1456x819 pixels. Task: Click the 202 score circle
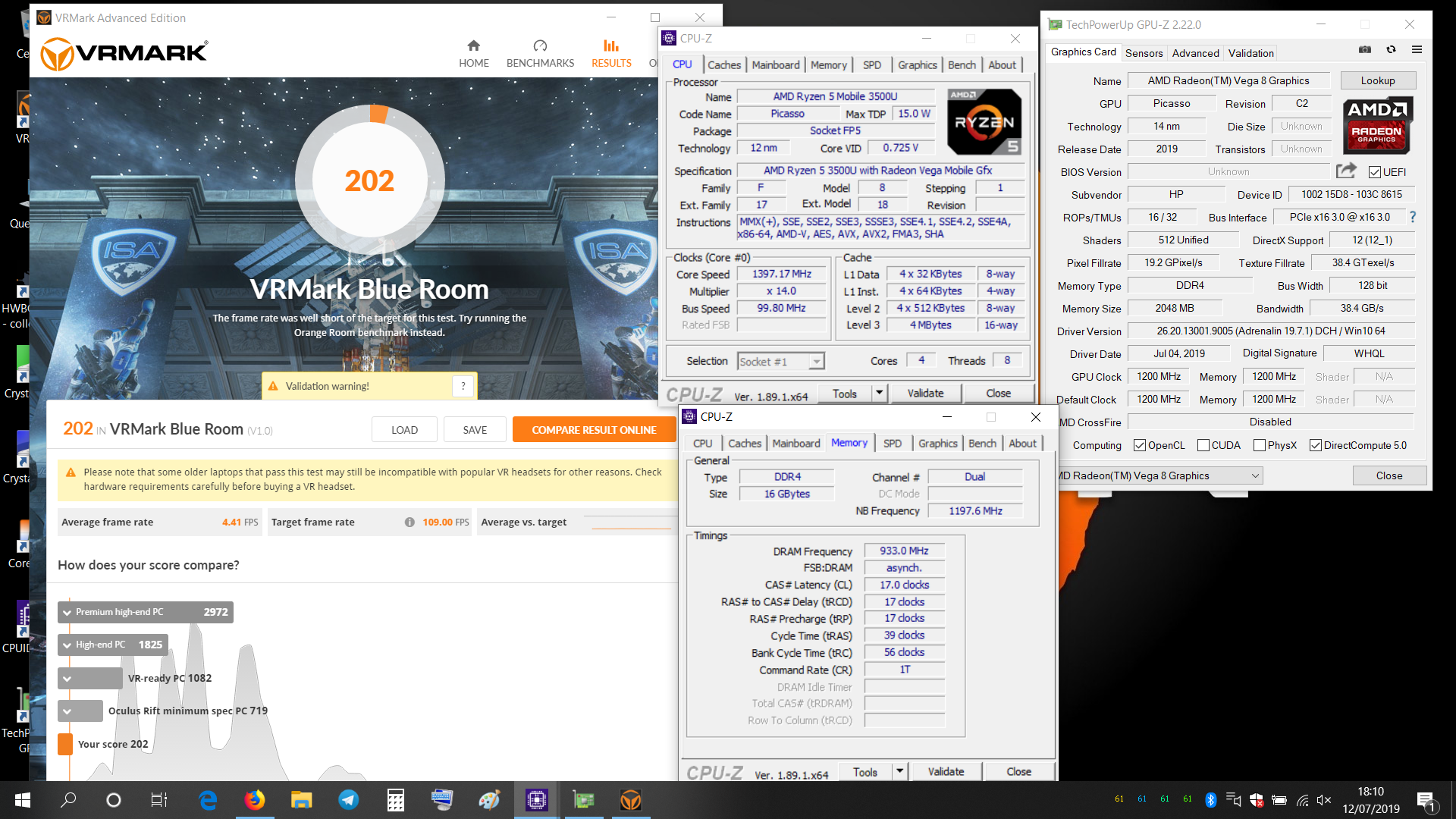(x=369, y=180)
